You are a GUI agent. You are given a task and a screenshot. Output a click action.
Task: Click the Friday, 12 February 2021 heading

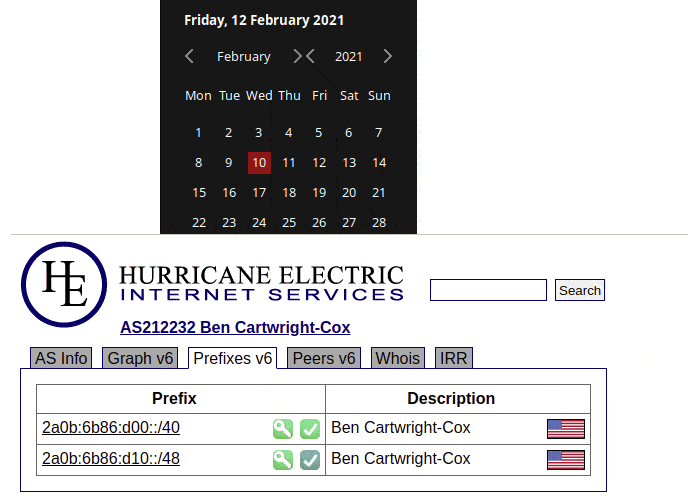tap(264, 20)
